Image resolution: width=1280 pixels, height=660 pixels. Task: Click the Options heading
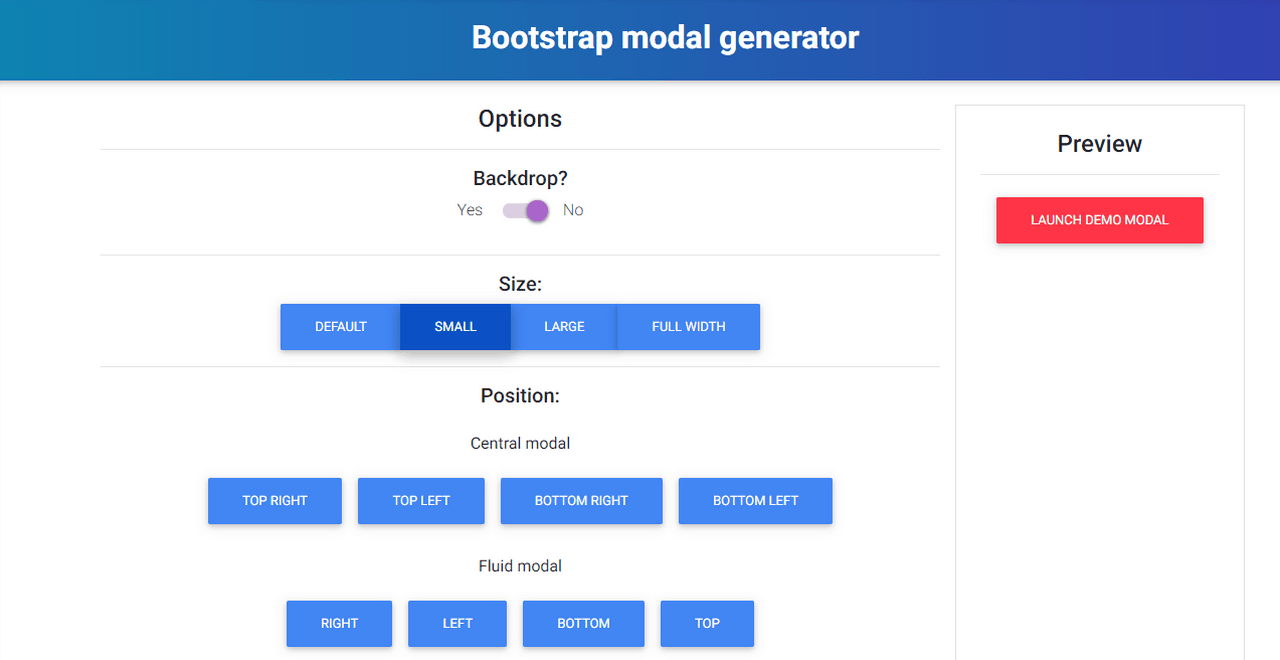pos(520,119)
